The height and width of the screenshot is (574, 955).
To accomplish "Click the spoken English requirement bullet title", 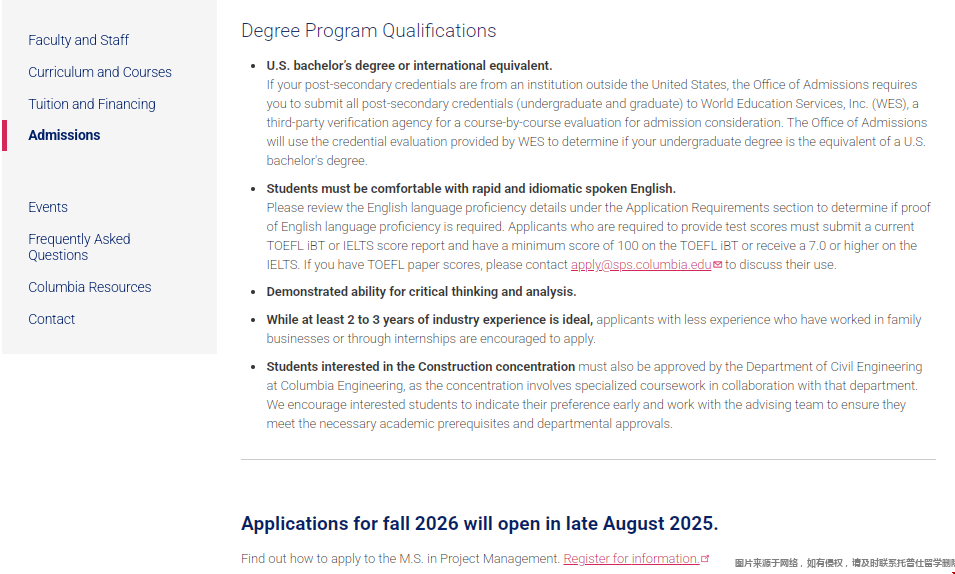I will 471,188.
